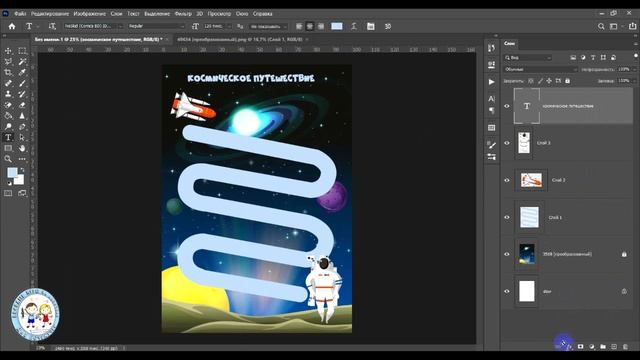Open the History panel icon in dock
This screenshot has width=640, height=360.
coord(491,48)
